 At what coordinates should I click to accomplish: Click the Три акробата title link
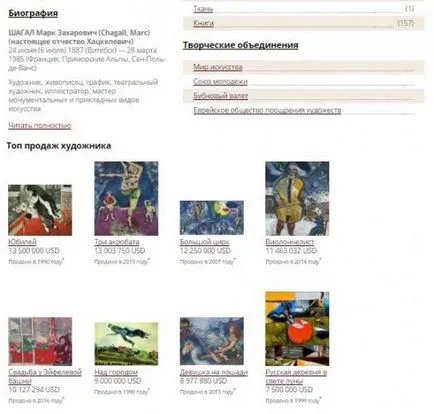pyautogui.click(x=117, y=242)
